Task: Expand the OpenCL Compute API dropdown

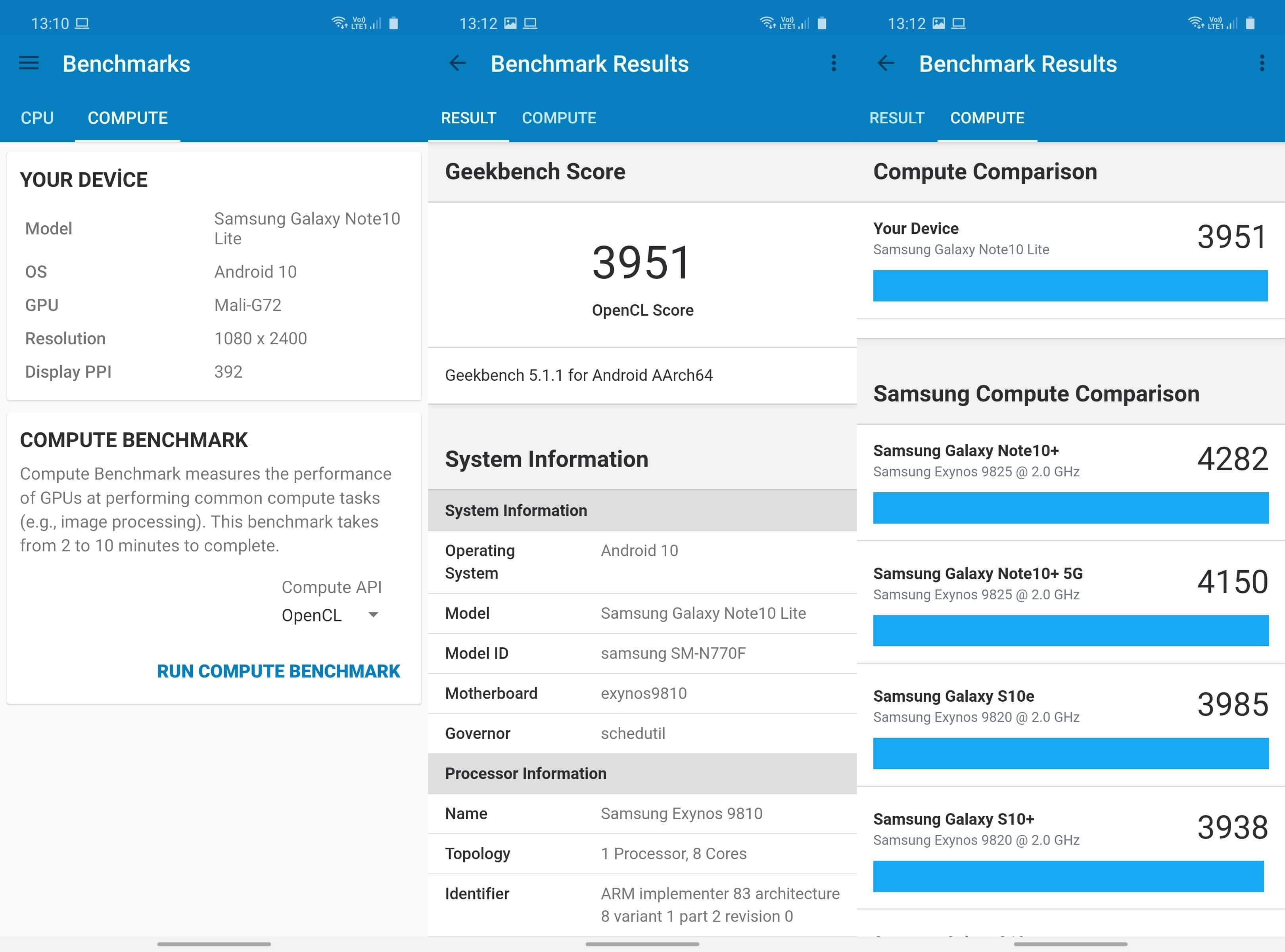Action: [x=312, y=616]
